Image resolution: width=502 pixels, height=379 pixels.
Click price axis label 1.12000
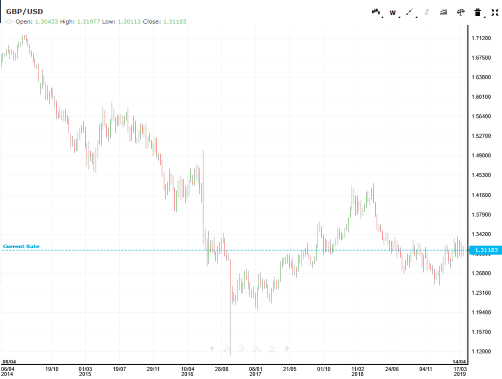point(481,352)
